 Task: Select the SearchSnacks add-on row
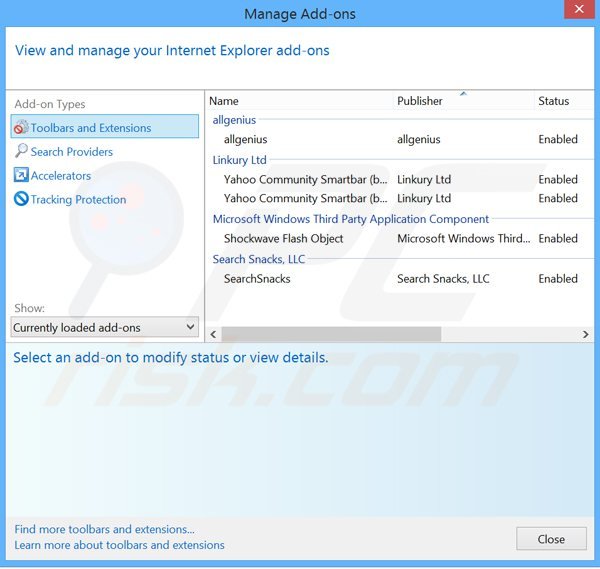click(400, 279)
